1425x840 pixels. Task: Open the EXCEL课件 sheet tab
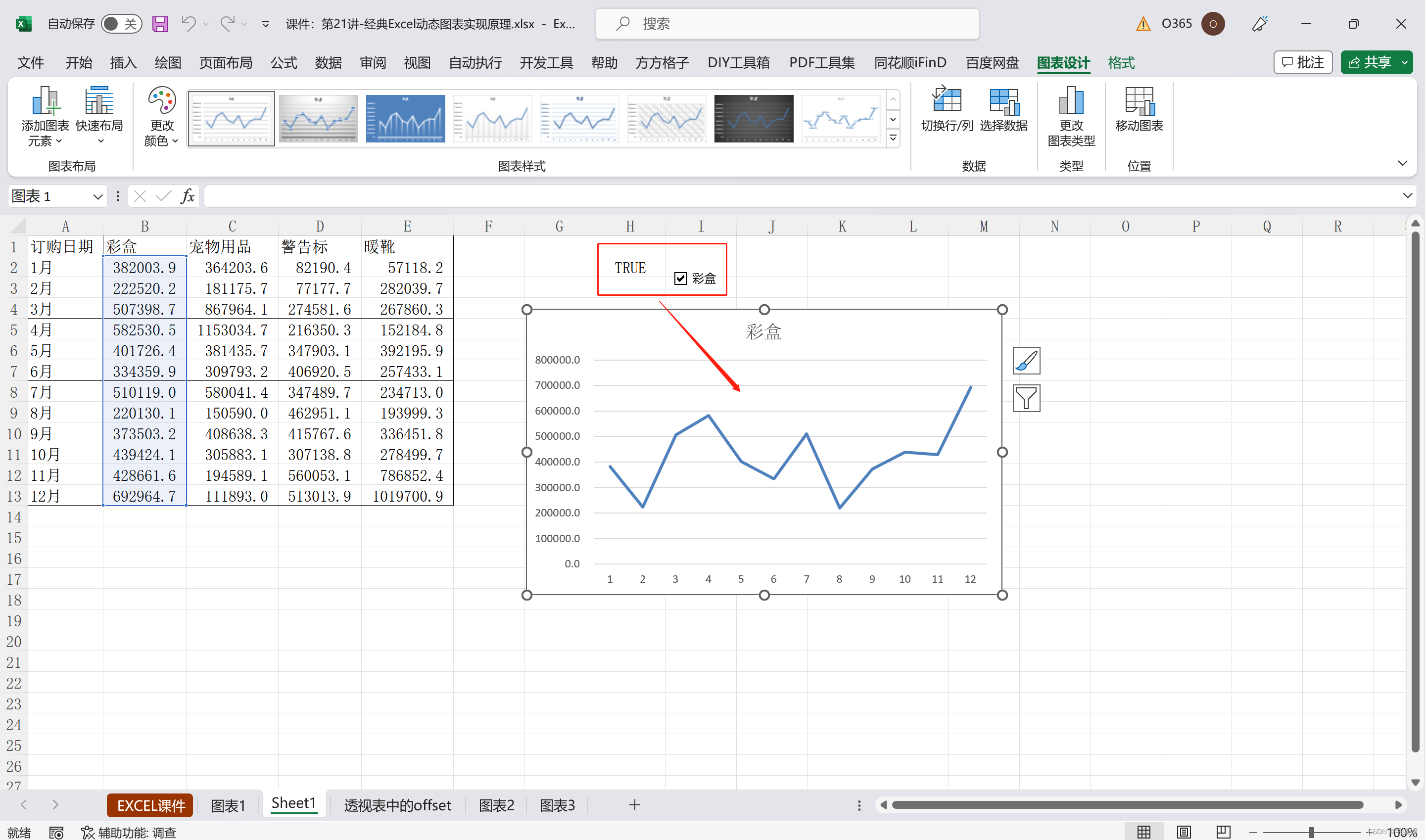pyautogui.click(x=150, y=805)
